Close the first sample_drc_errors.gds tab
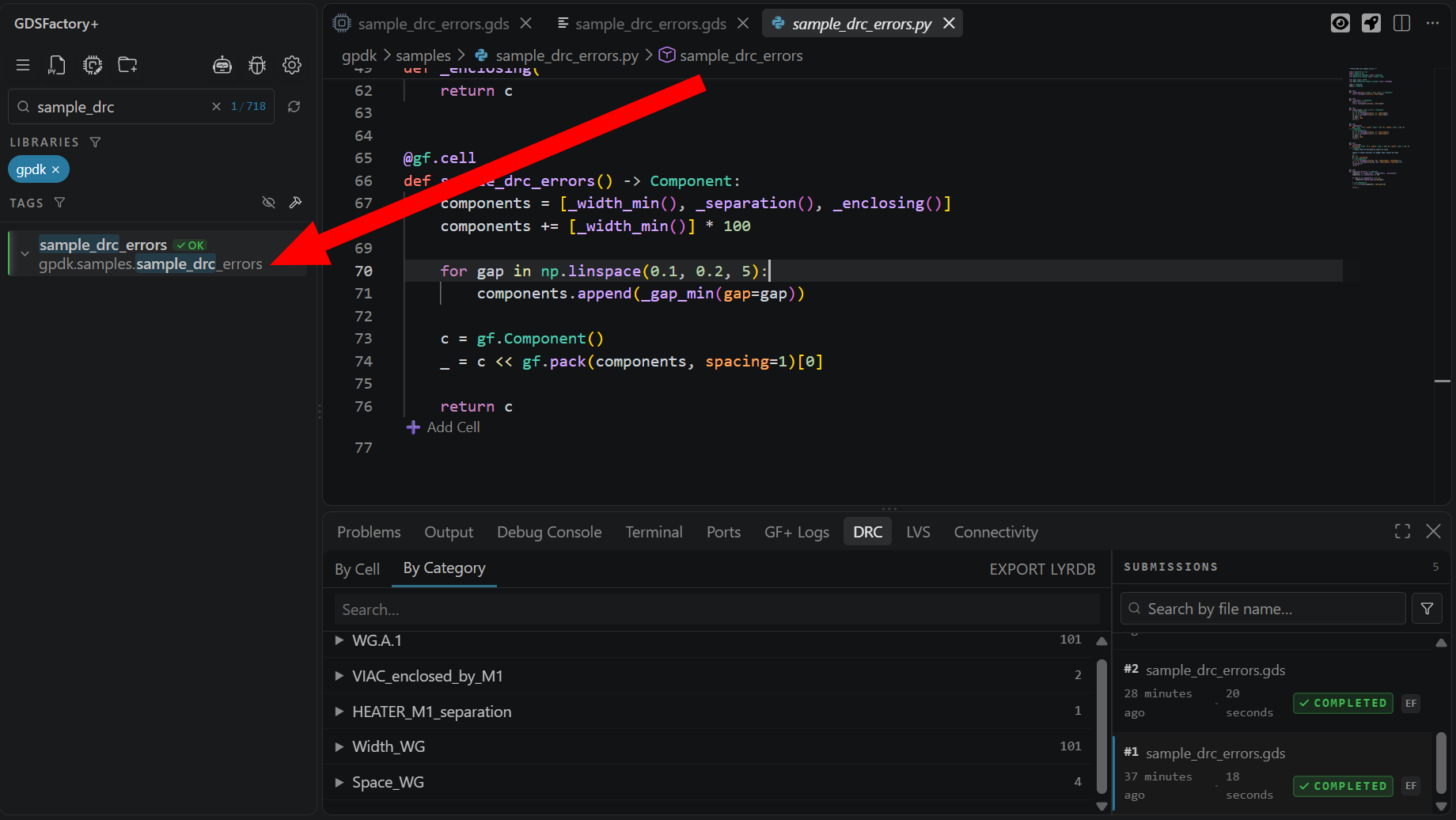 pyautogui.click(x=525, y=24)
